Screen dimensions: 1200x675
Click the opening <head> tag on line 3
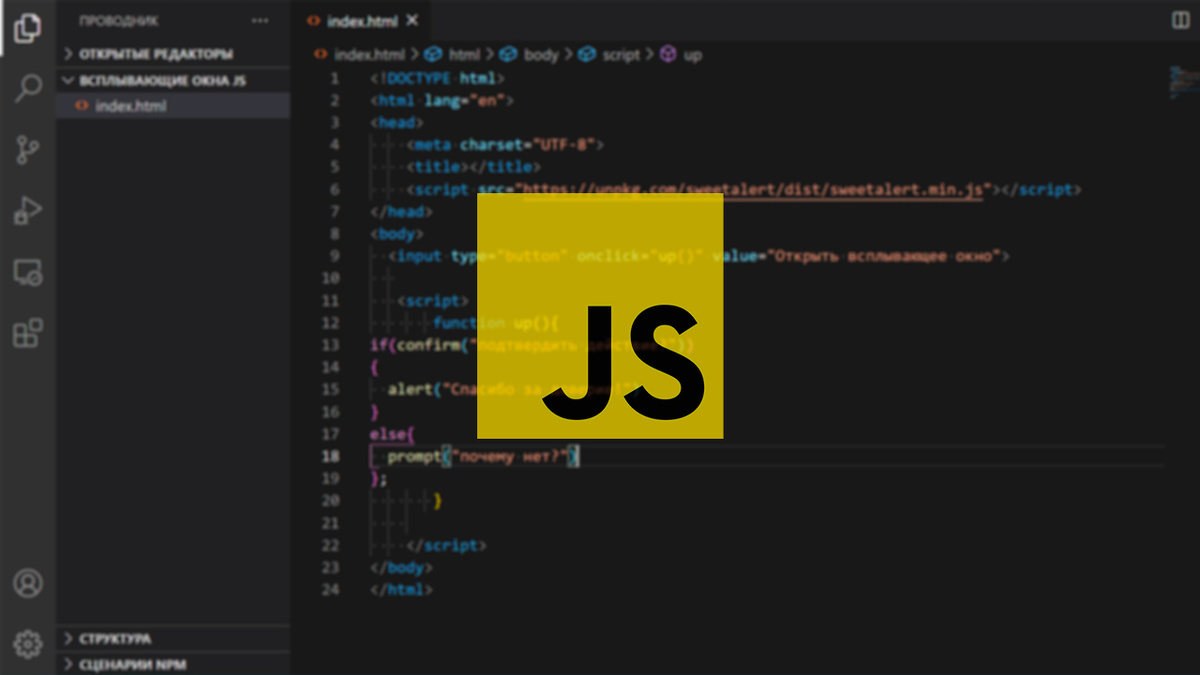coord(397,123)
